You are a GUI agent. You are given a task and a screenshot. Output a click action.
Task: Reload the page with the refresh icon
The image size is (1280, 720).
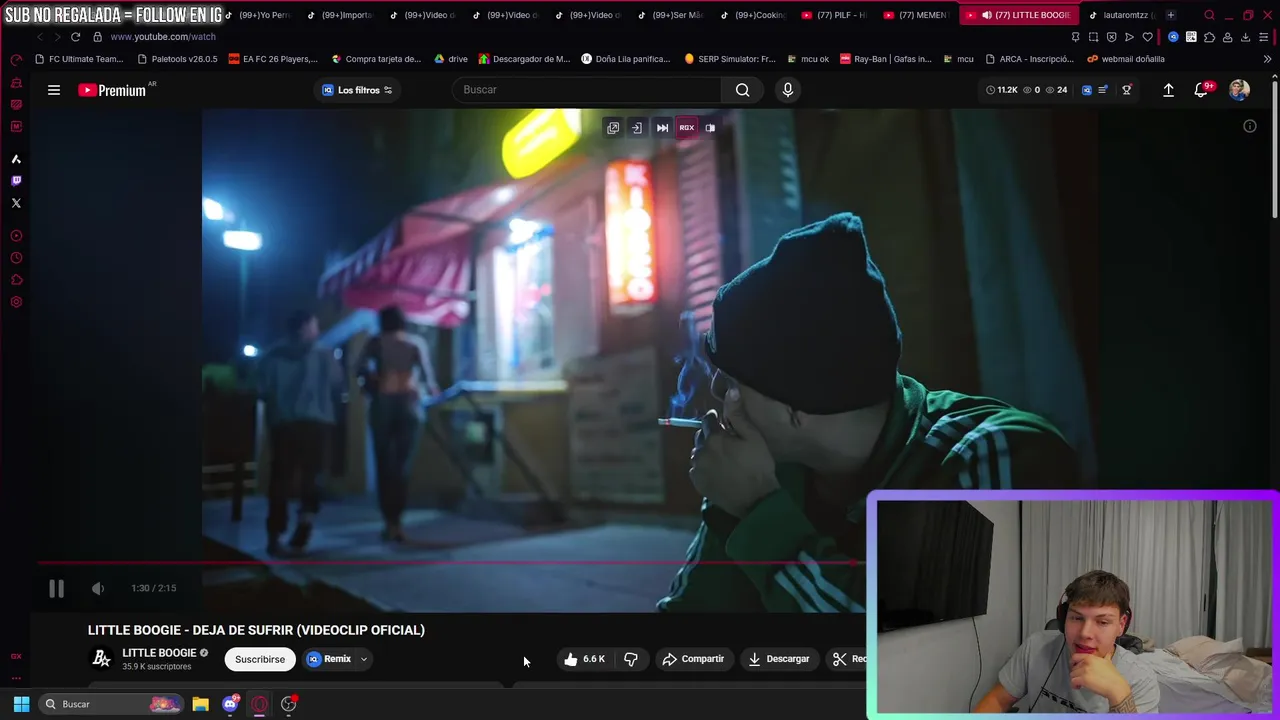(75, 37)
